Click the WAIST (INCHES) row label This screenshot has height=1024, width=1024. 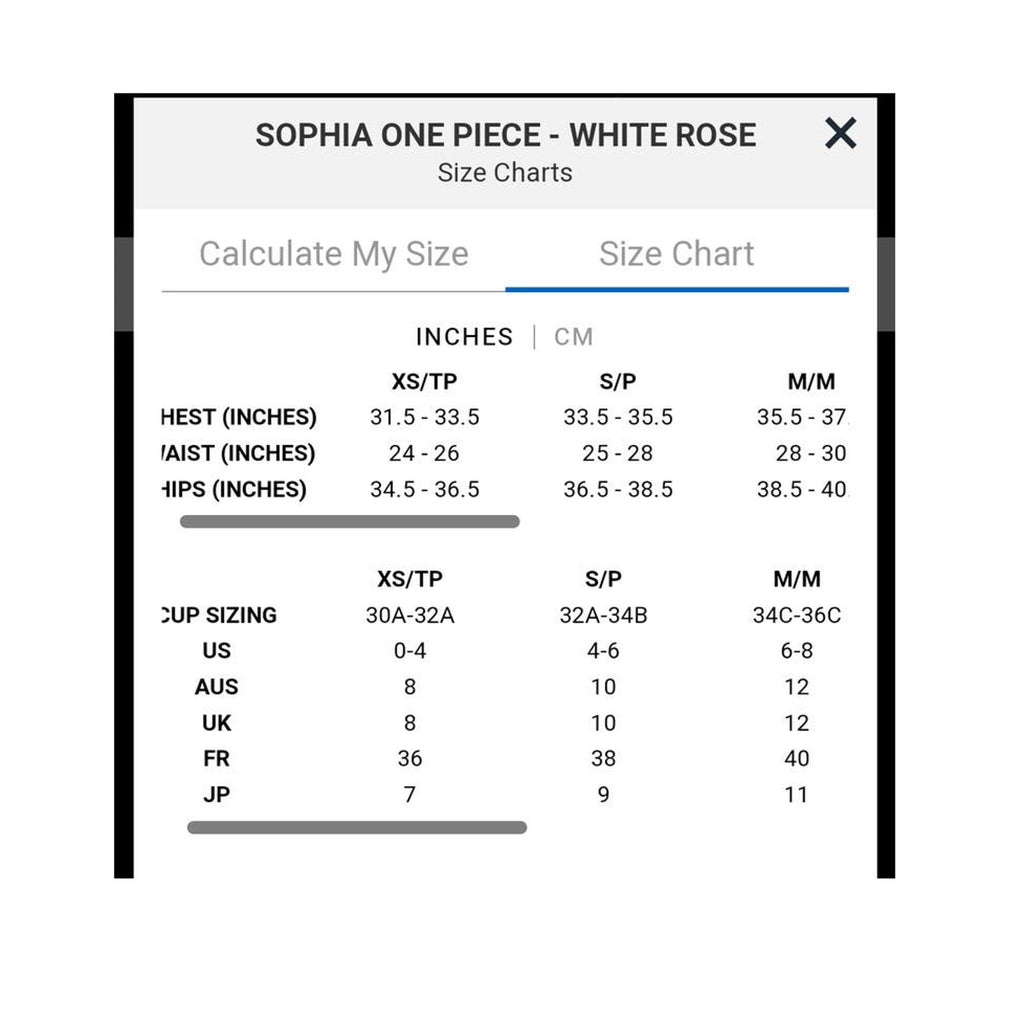tap(238, 453)
